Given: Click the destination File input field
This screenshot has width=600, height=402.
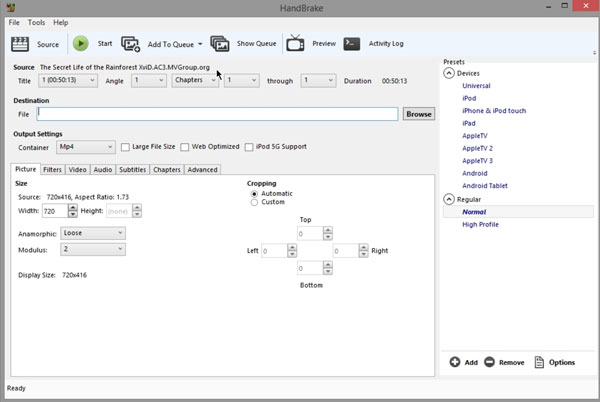Looking at the screenshot, I should 217,114.
